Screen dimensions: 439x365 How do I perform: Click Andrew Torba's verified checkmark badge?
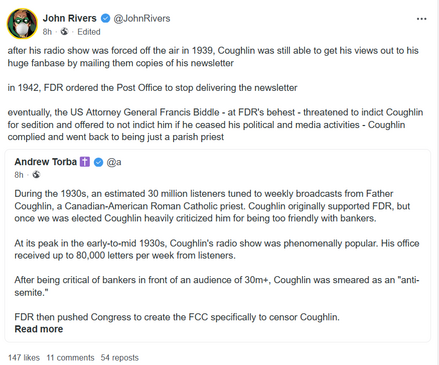tap(98, 162)
